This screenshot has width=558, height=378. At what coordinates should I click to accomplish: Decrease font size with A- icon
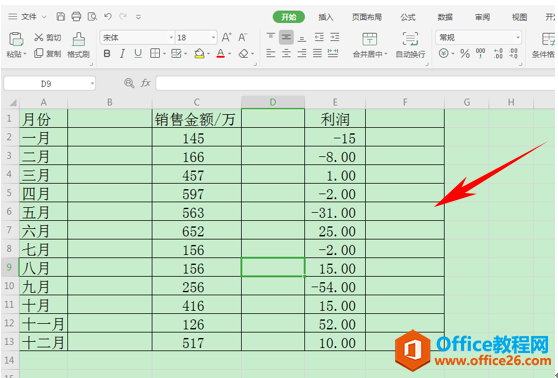242,37
